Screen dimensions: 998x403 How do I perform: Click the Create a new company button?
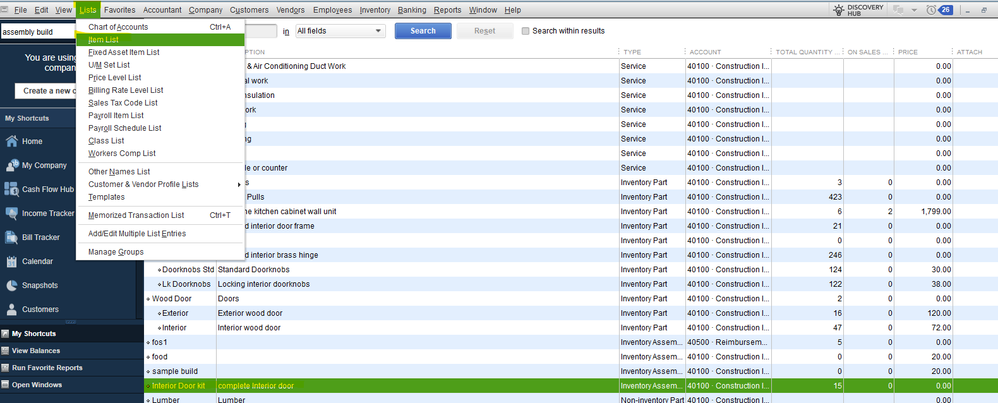tap(45, 91)
